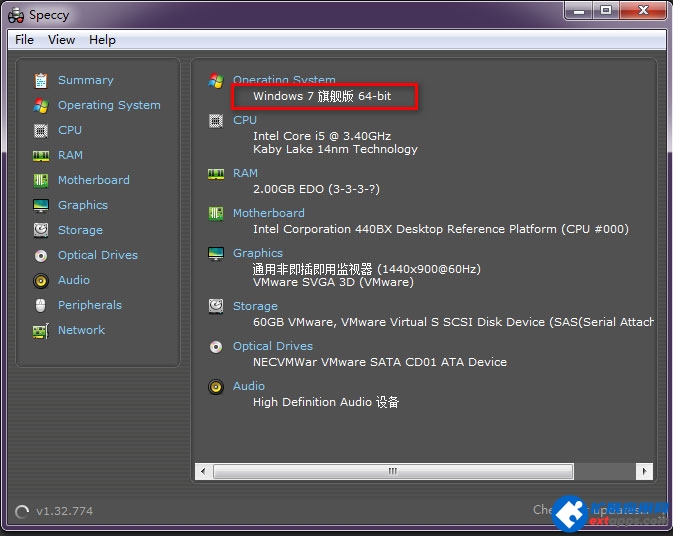The width and height of the screenshot is (673, 536).
Task: Click the RAM stick icon in sidebar
Action: (x=41, y=155)
